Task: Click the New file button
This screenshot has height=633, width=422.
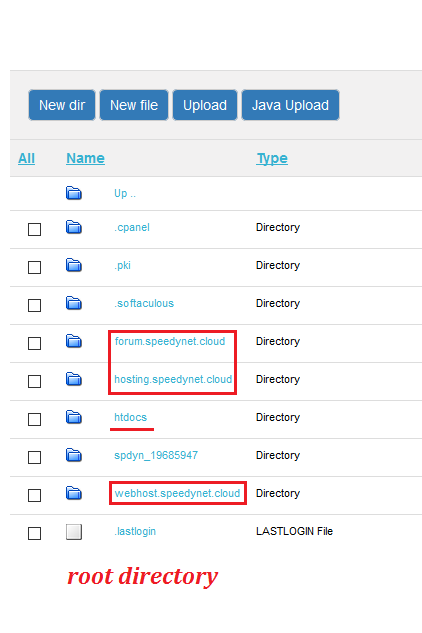Action: (134, 105)
